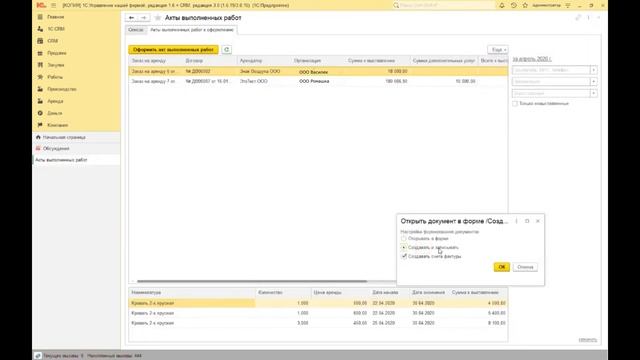Click the second filter input field
The width and height of the screenshot is (640, 360).
551,82
